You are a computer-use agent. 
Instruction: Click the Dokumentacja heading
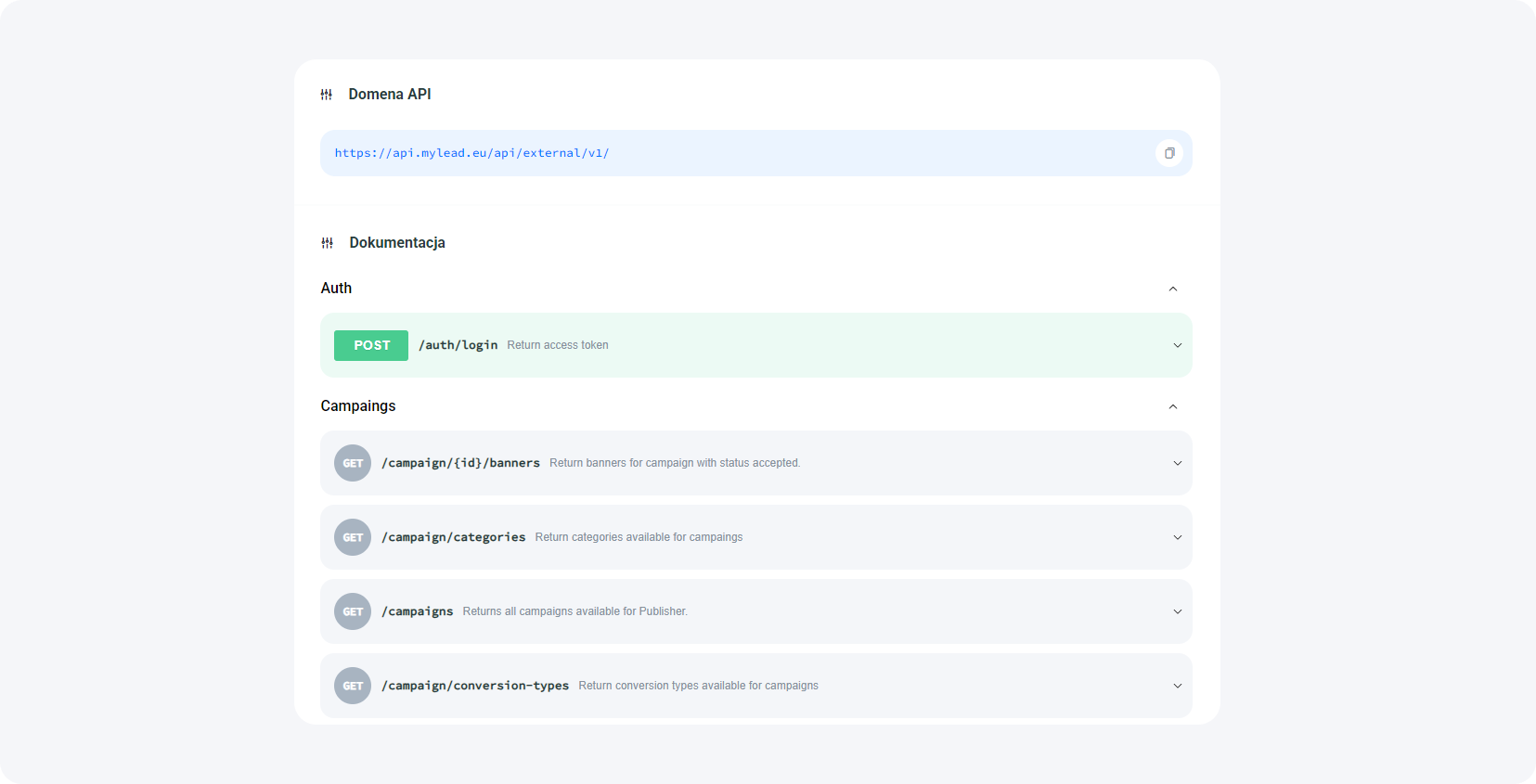(397, 243)
